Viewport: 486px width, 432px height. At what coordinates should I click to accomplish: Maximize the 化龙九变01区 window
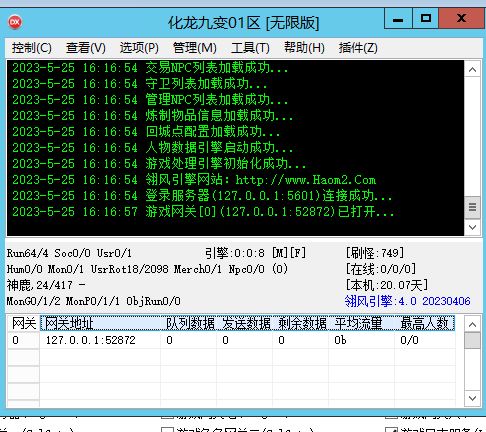(426, 18)
